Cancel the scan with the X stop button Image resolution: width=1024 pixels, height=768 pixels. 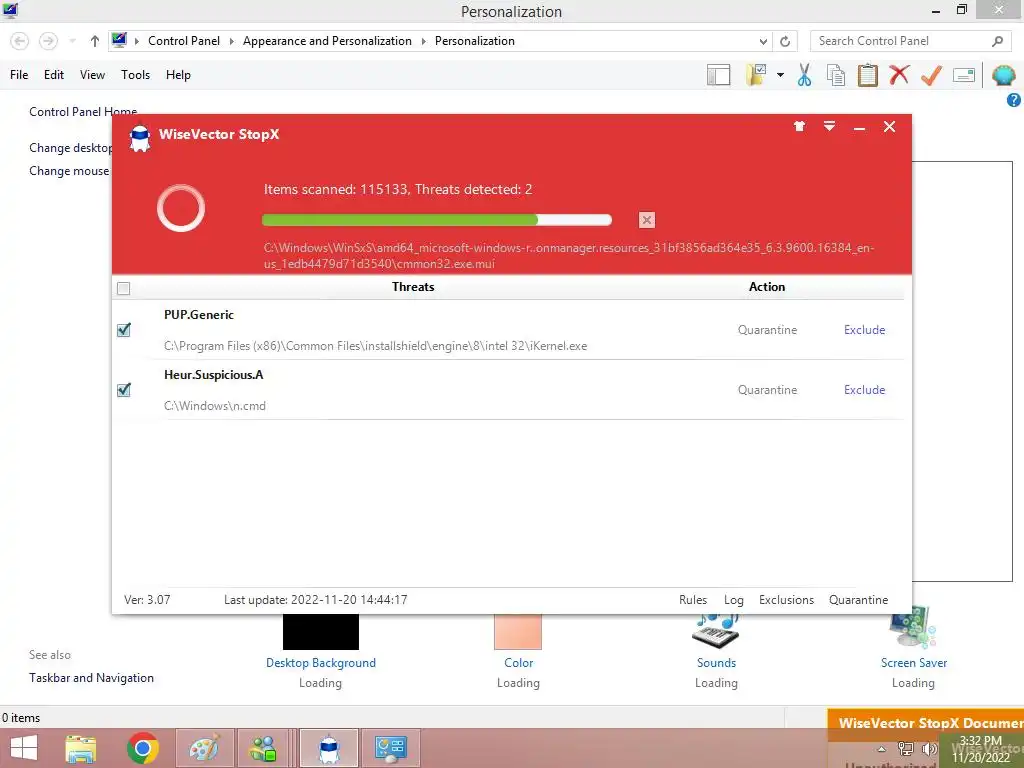[647, 220]
